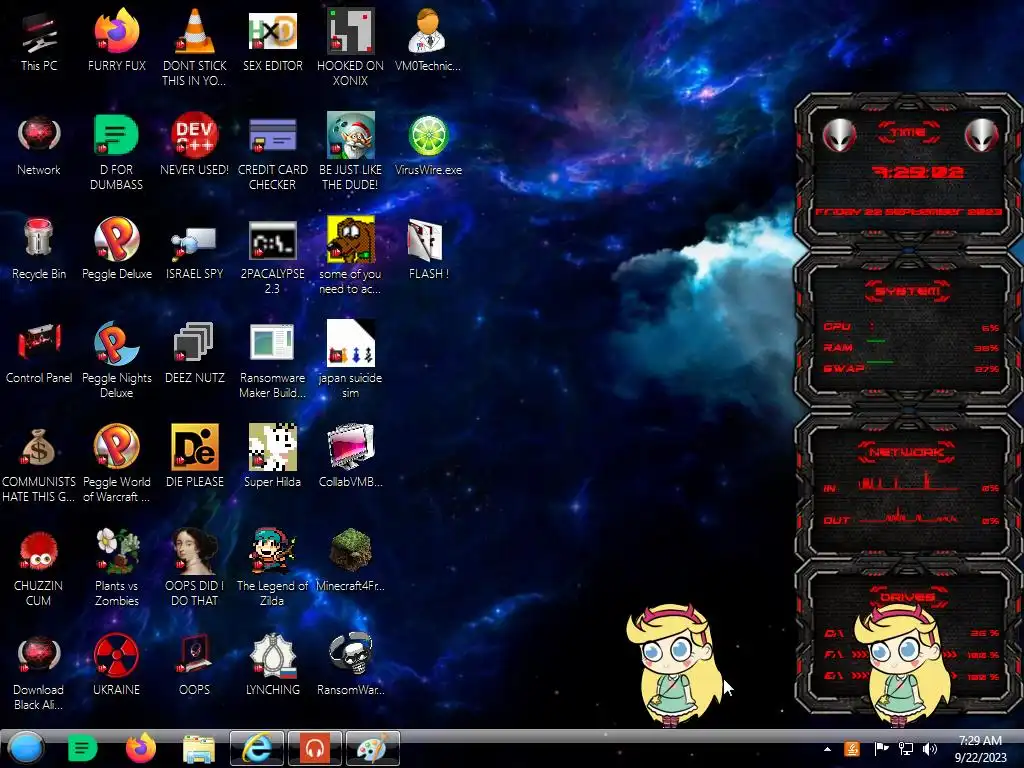Screen dimensions: 1024x768
Task: Launch Peggle Nights Deluxe
Action: [117, 359]
